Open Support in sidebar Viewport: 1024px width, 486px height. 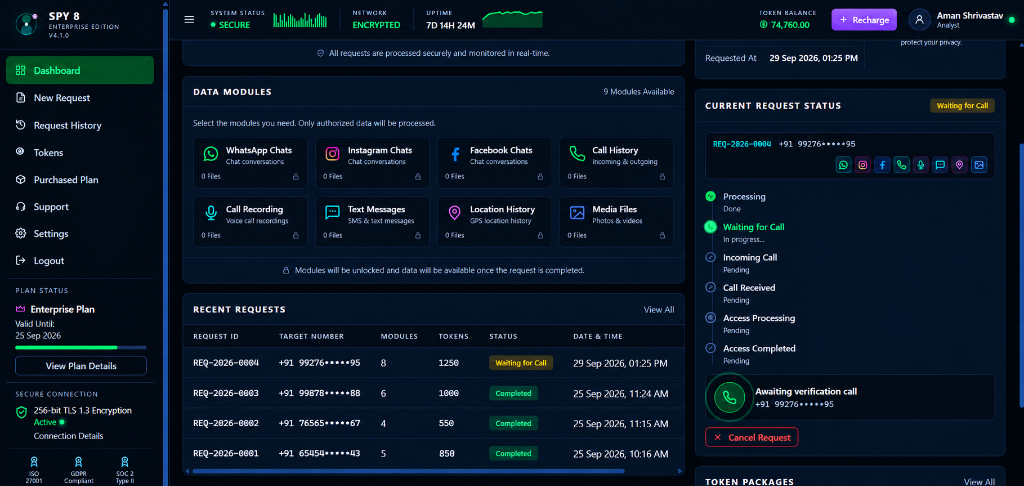pos(80,206)
